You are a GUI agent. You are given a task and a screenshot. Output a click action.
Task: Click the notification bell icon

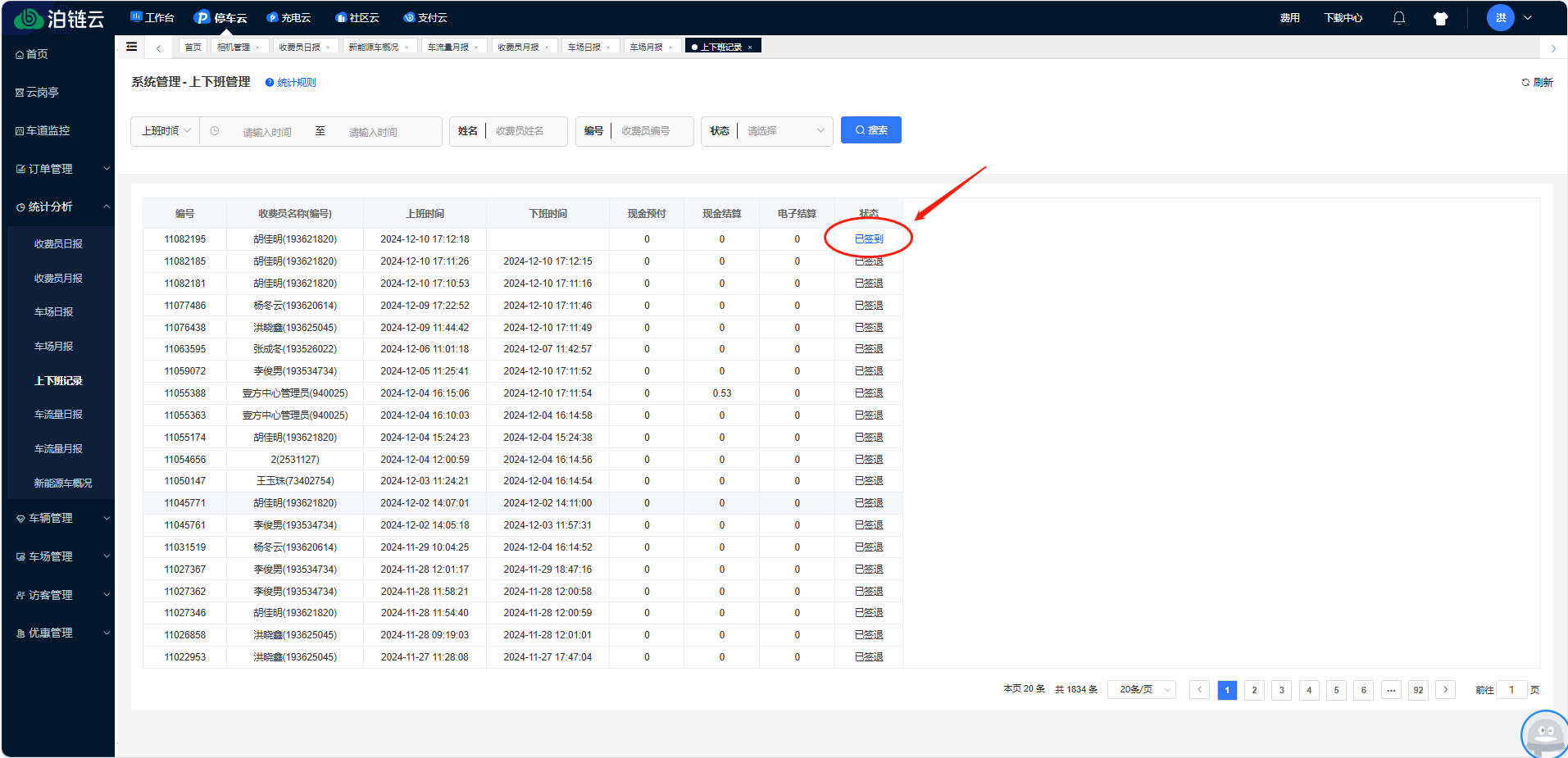[1399, 18]
